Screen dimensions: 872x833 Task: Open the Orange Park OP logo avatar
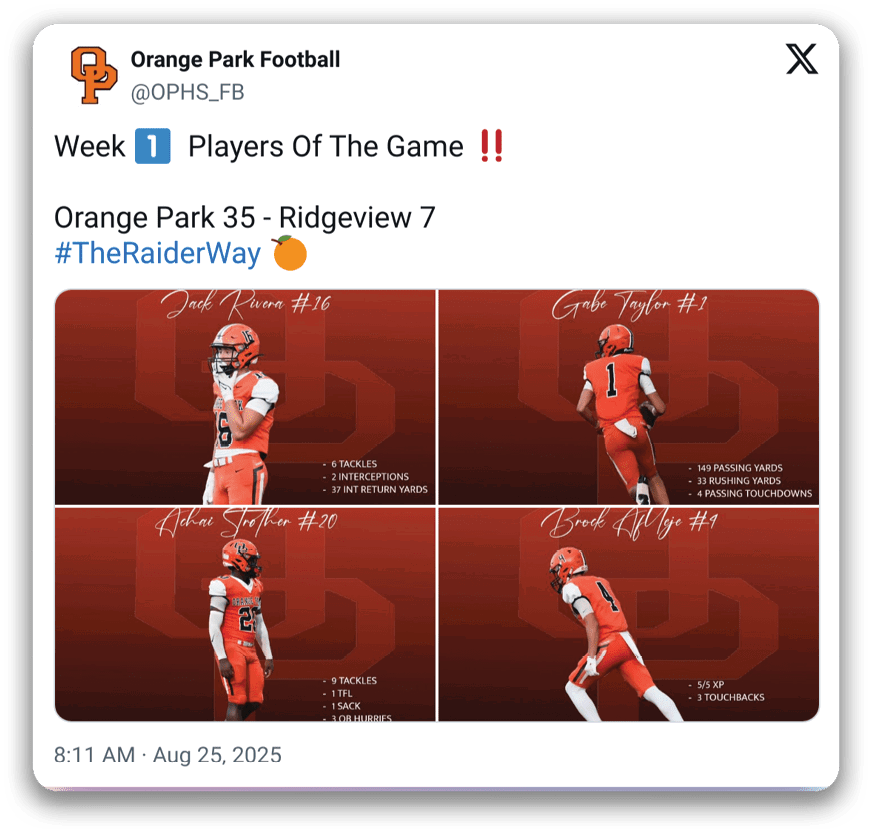(93, 75)
